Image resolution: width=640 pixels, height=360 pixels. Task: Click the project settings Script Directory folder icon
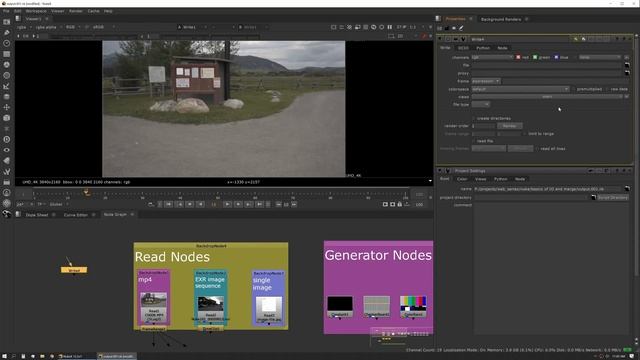593,198
